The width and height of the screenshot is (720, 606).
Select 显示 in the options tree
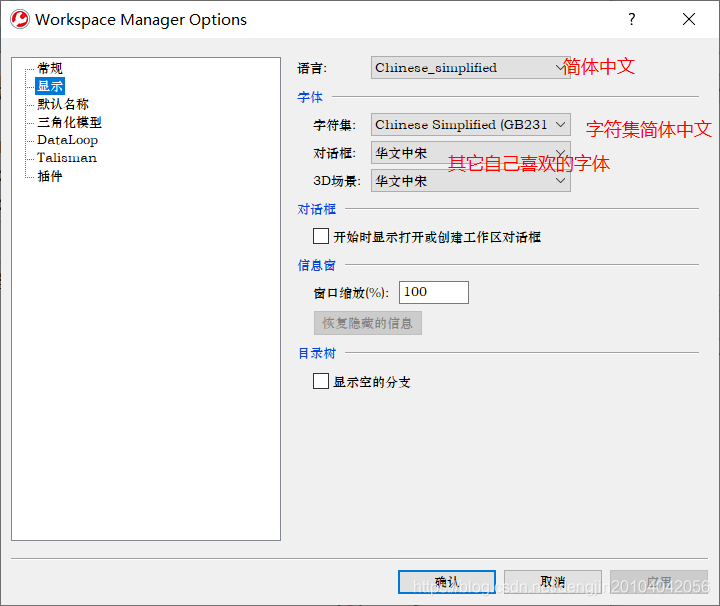click(50, 86)
